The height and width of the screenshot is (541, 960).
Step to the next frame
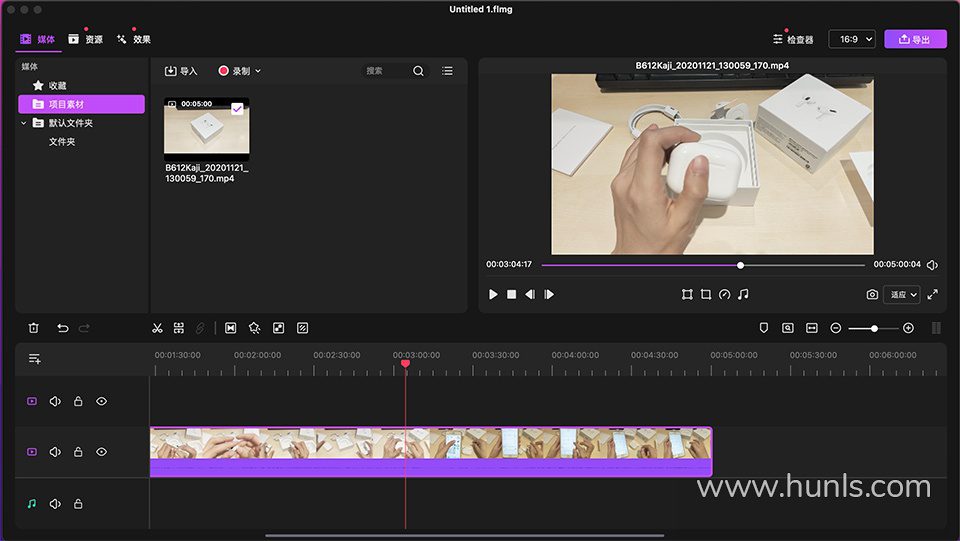[x=549, y=294]
